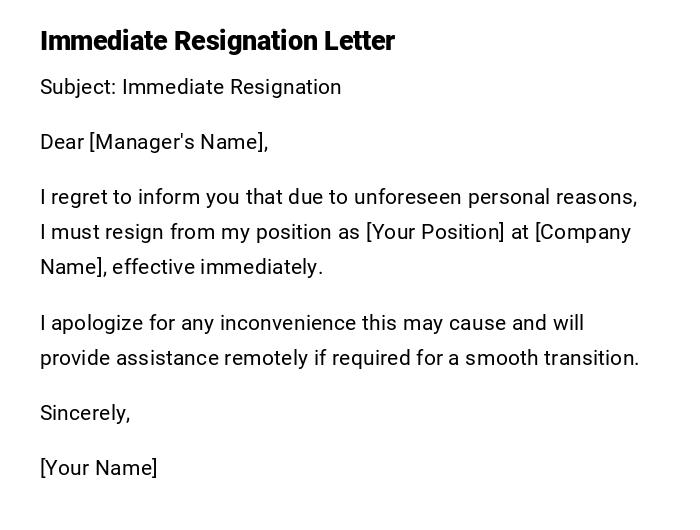Click the [Manager's Name] placeholder
Viewport: 700px width, 530px height.
(178, 142)
